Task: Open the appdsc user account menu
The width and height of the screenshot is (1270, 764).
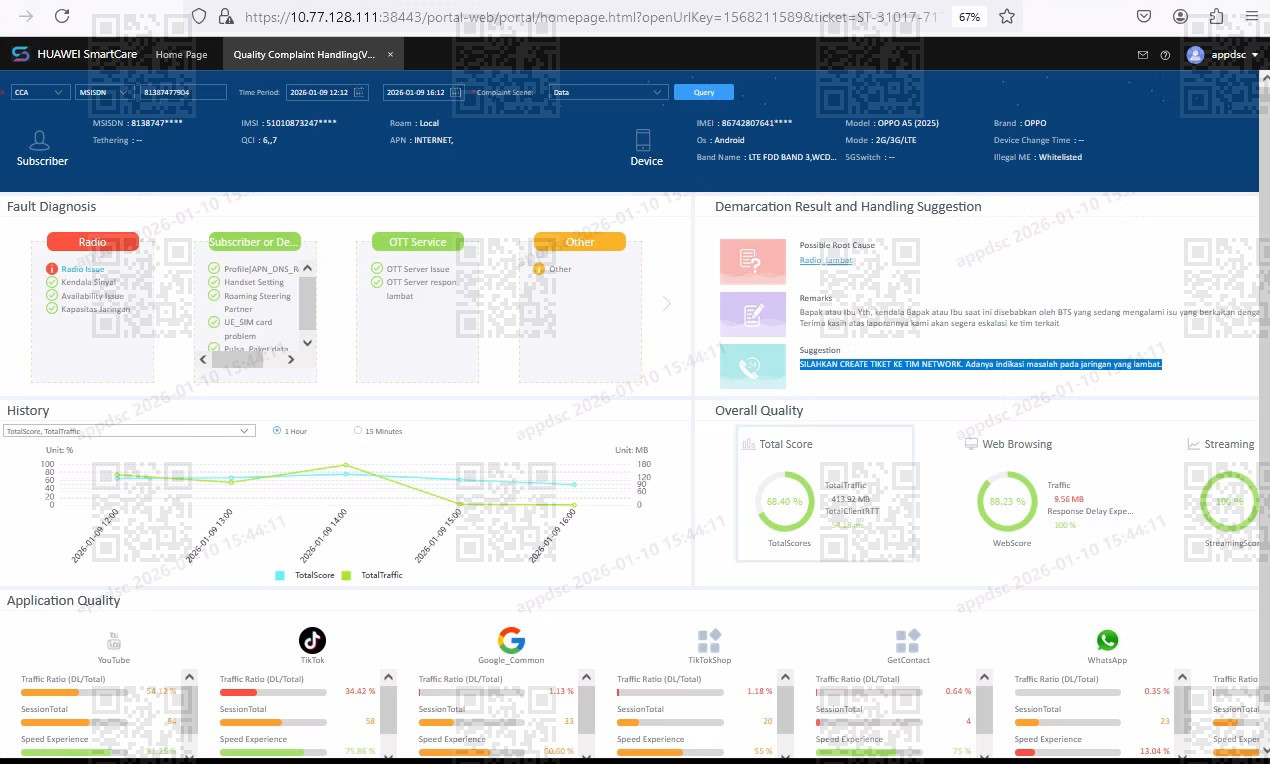Action: (x=1223, y=55)
